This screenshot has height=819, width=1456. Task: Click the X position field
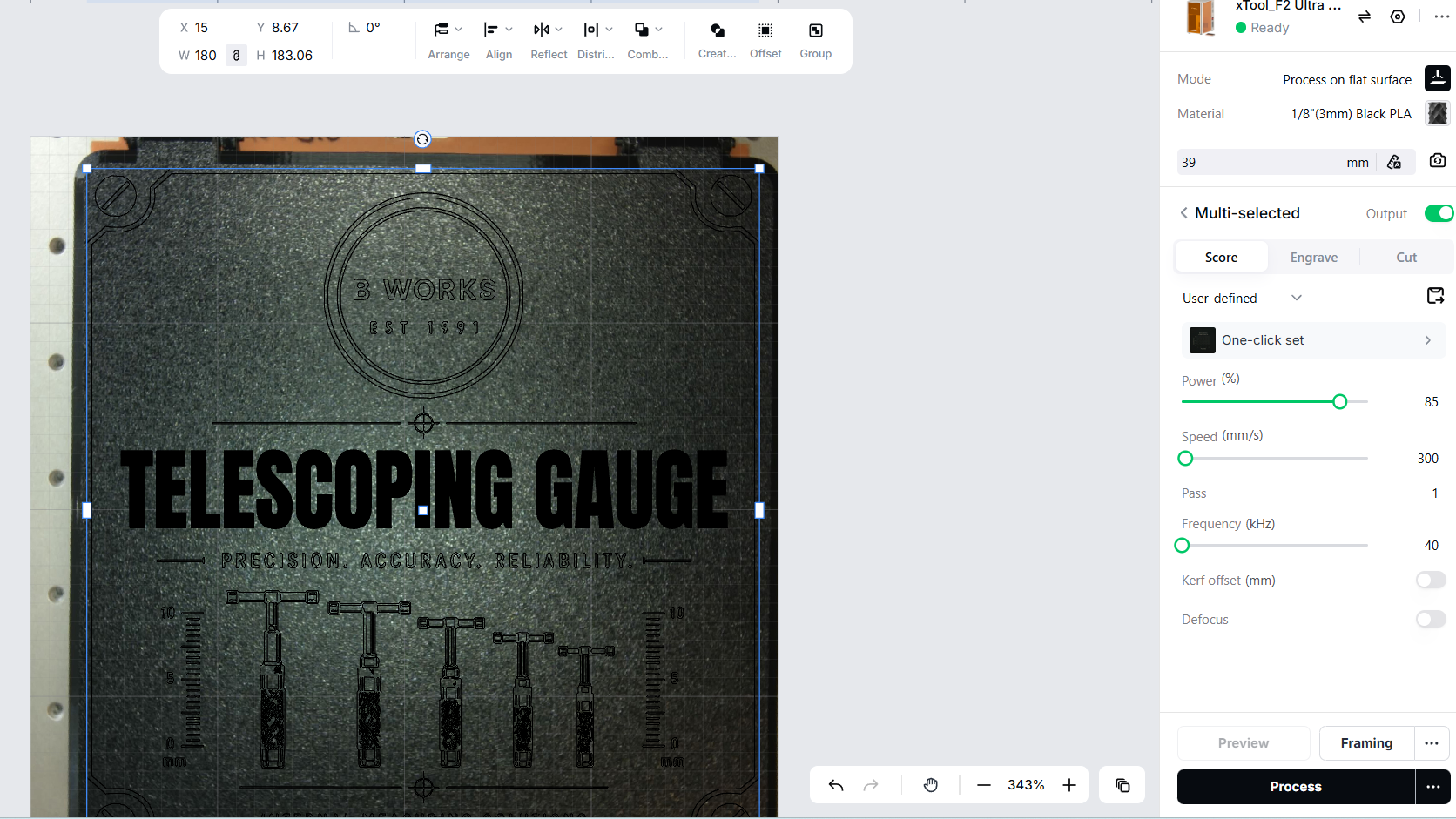pyautogui.click(x=201, y=28)
